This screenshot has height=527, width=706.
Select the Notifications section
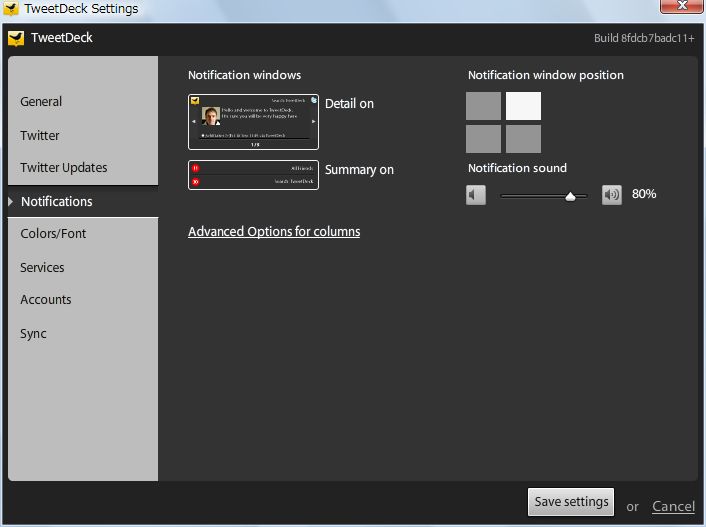pos(57,201)
